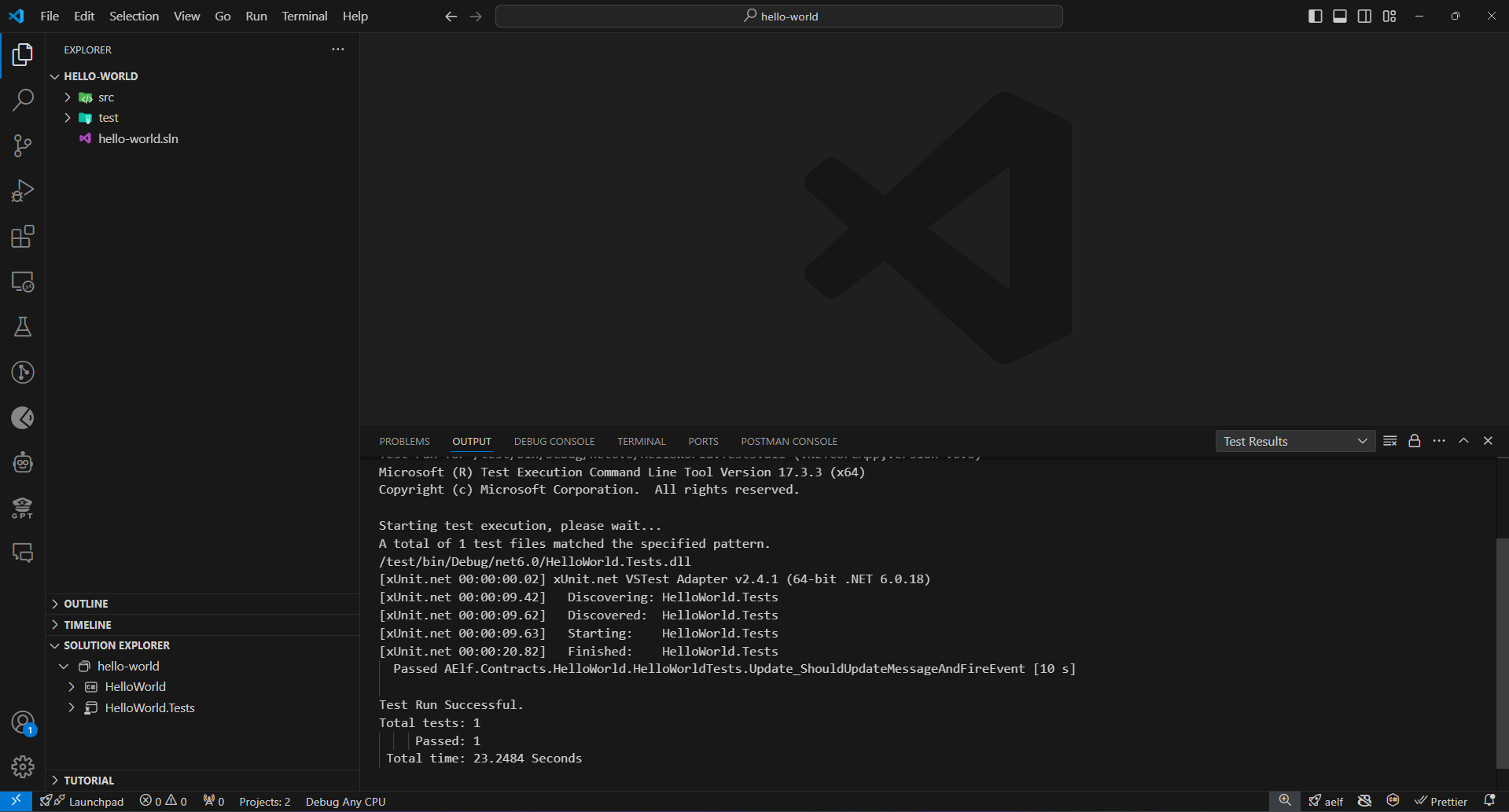Switch to the POSTMAN CONSOLE tab
The width and height of the screenshot is (1509, 812).
(x=789, y=441)
